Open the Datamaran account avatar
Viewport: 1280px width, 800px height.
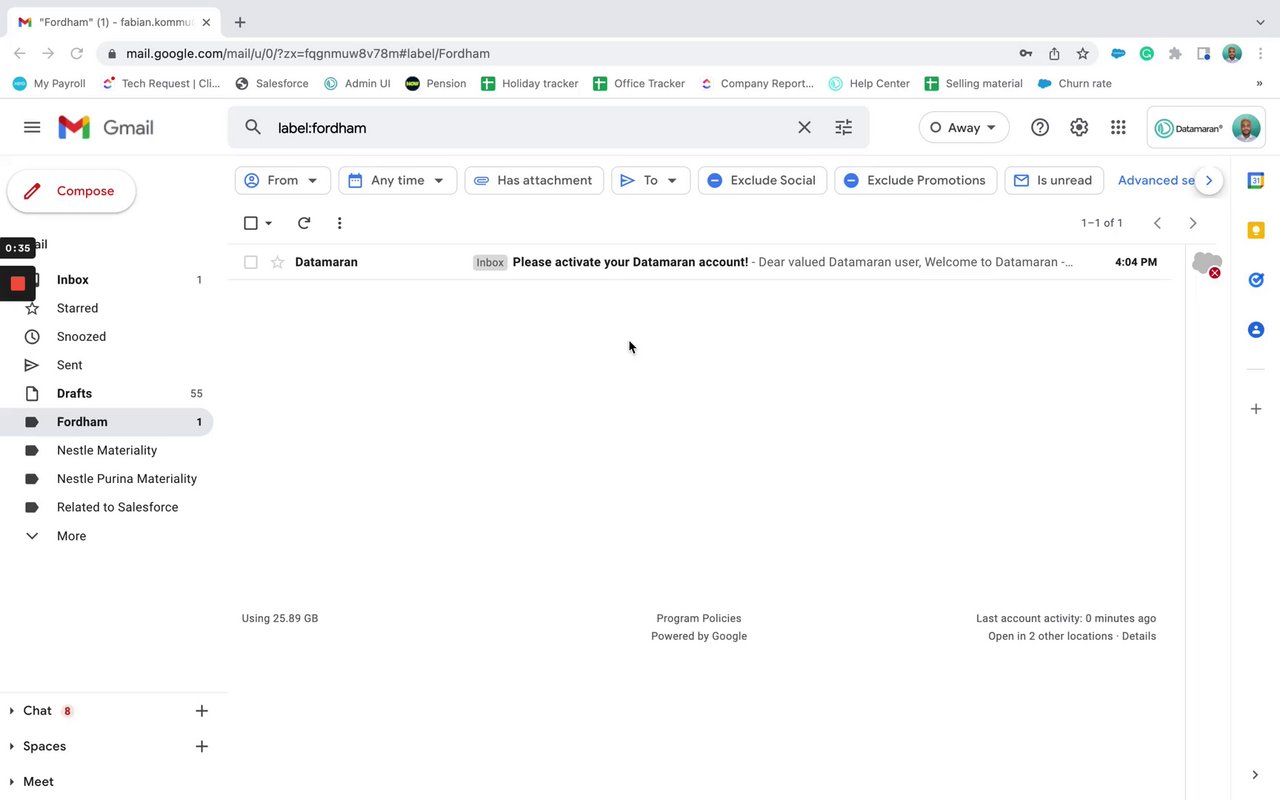coord(1245,127)
